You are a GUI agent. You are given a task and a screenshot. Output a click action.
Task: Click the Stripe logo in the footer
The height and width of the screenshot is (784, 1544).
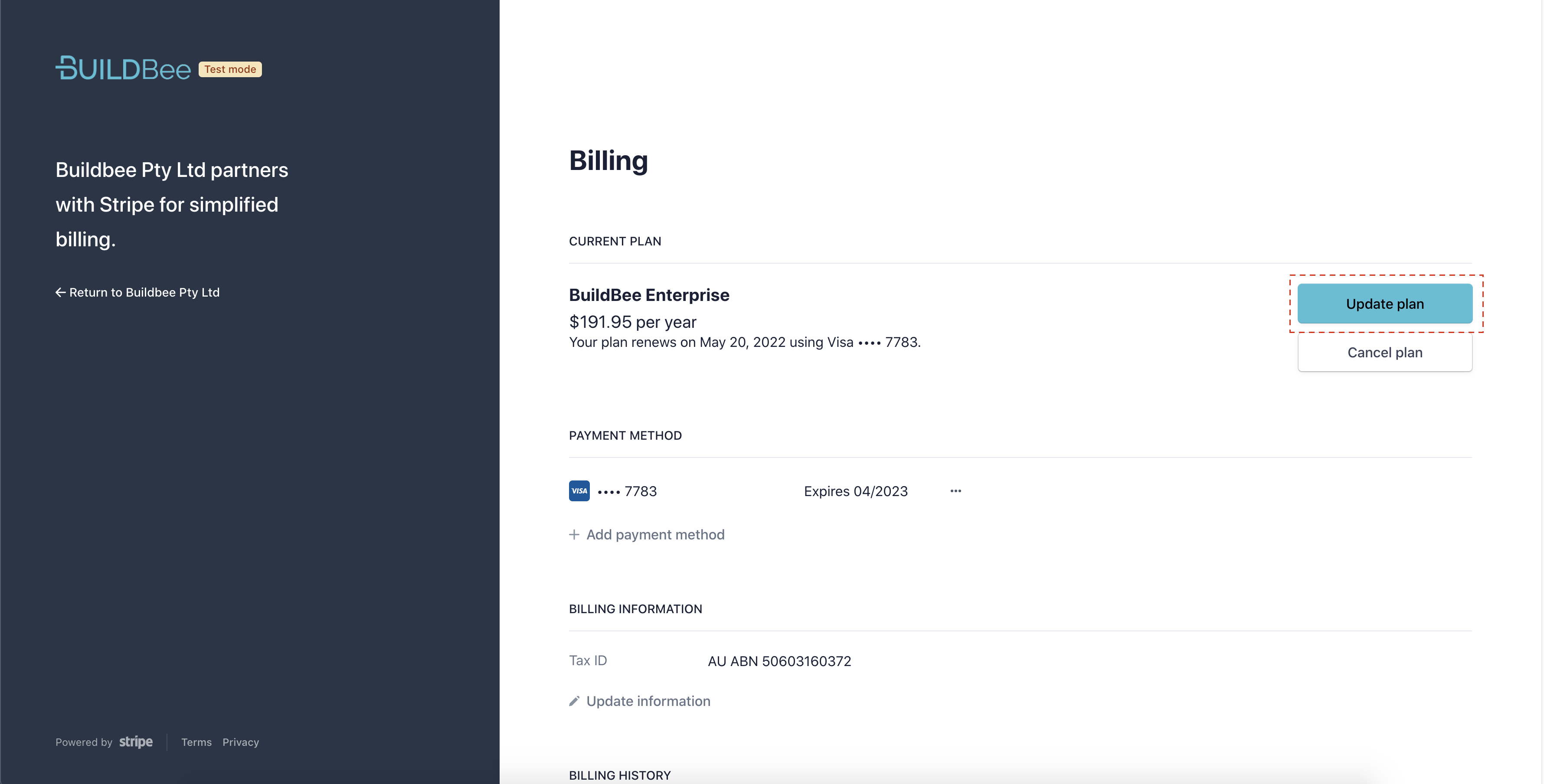136,742
